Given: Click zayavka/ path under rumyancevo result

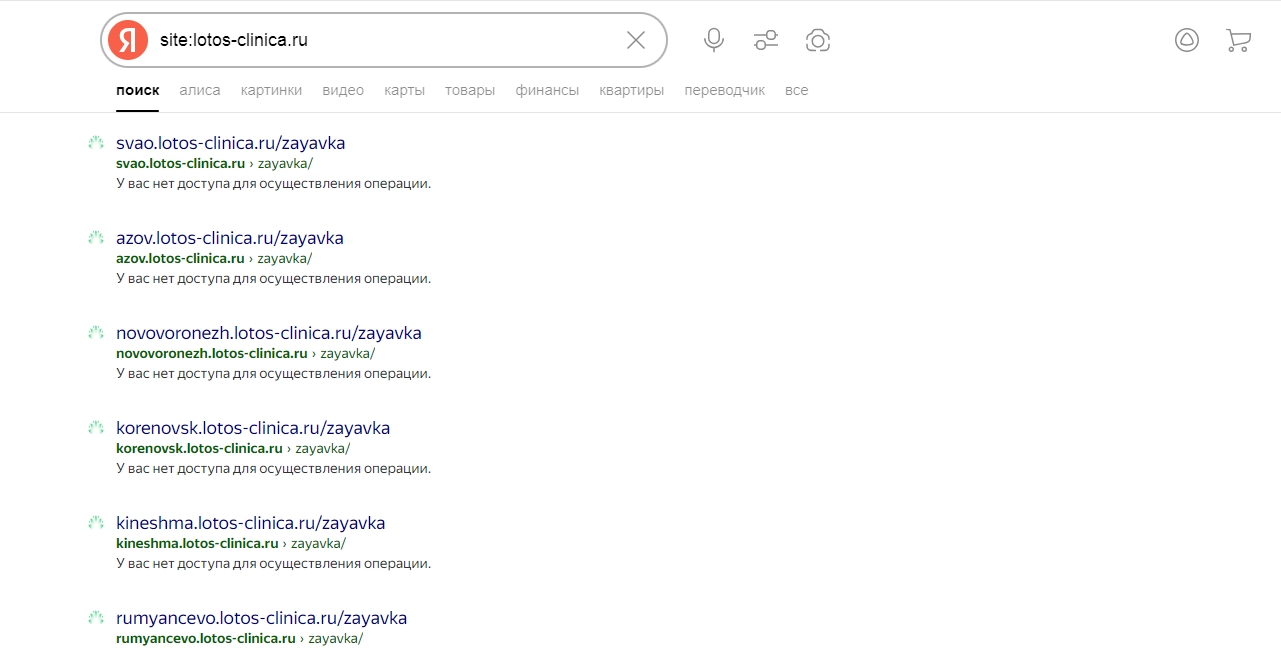Looking at the screenshot, I should (x=336, y=638).
